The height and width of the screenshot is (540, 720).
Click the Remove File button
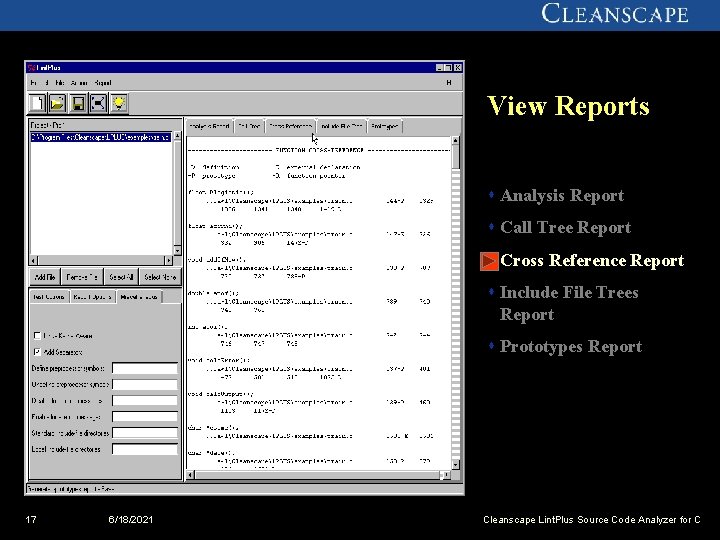tap(82, 277)
